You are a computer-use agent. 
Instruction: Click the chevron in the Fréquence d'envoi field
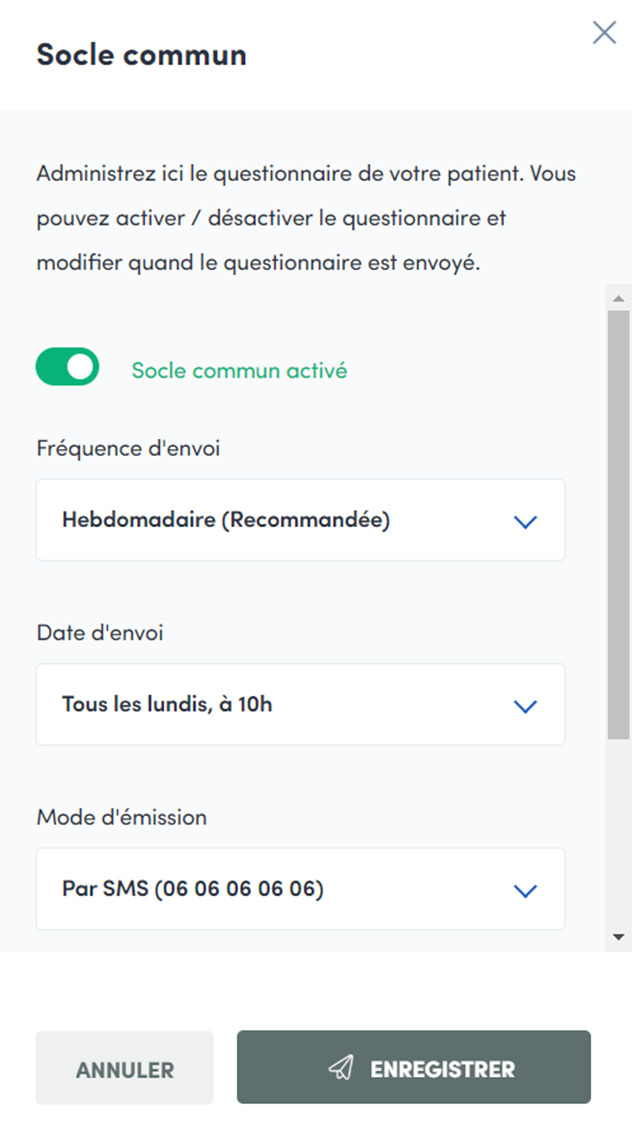(x=525, y=521)
